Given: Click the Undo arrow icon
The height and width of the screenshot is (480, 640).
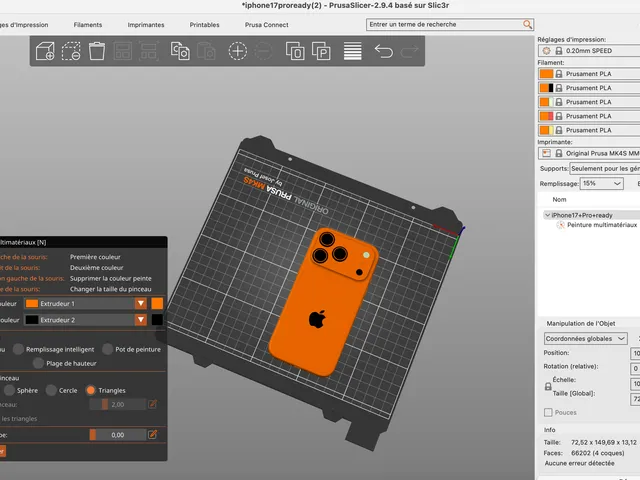Looking at the screenshot, I should (384, 51).
